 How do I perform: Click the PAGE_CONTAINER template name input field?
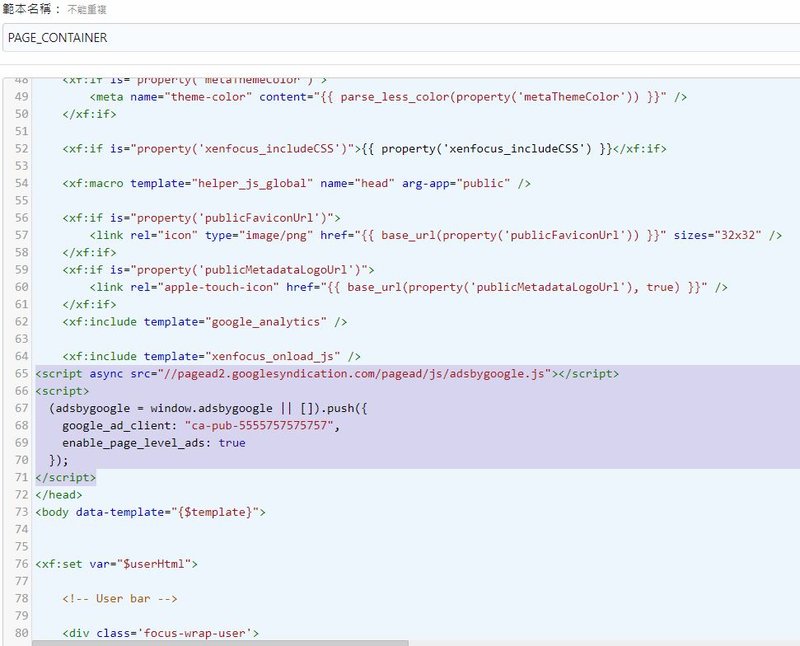[x=401, y=38]
